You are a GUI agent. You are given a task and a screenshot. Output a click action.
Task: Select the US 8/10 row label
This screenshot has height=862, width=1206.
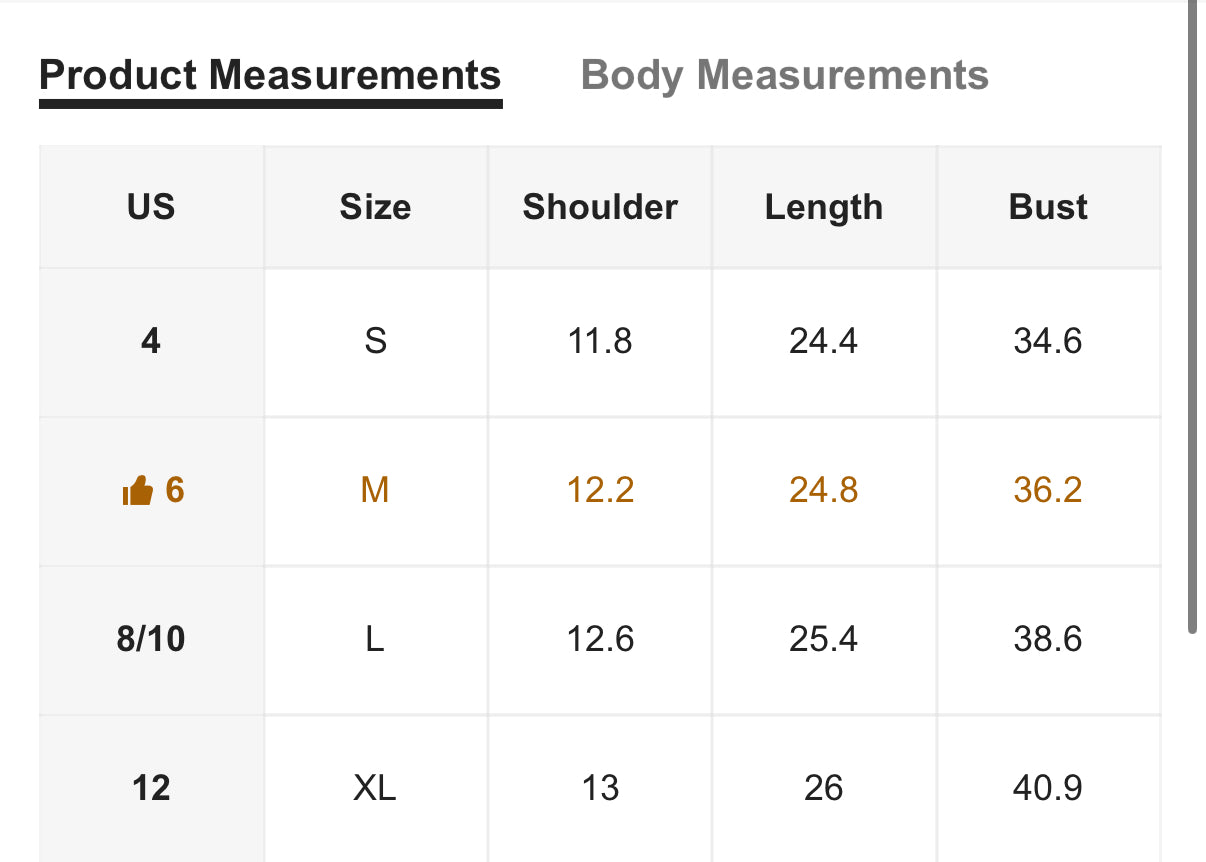tap(151, 639)
